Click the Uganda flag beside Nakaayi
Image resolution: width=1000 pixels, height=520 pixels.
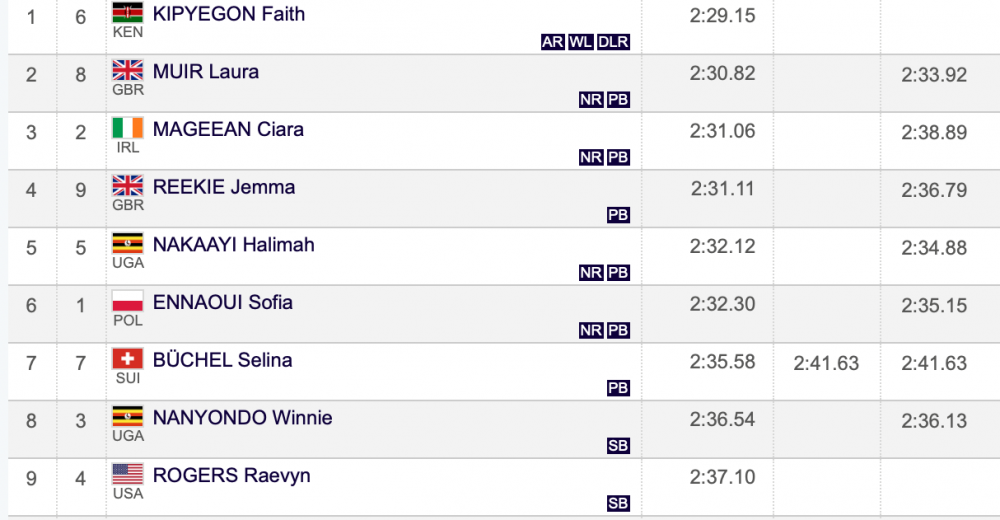point(128,243)
